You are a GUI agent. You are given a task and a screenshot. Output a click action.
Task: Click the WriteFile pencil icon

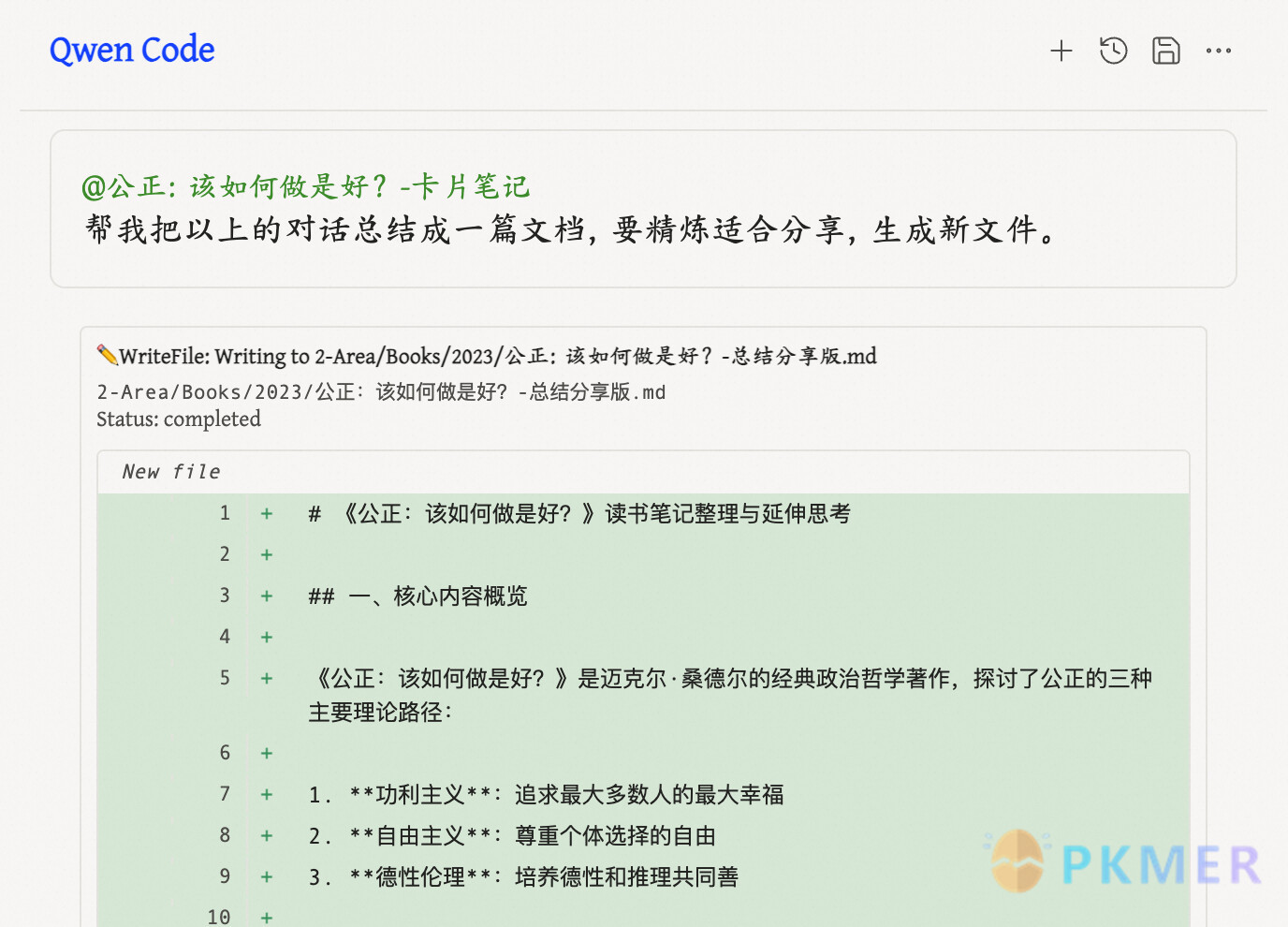(x=107, y=355)
